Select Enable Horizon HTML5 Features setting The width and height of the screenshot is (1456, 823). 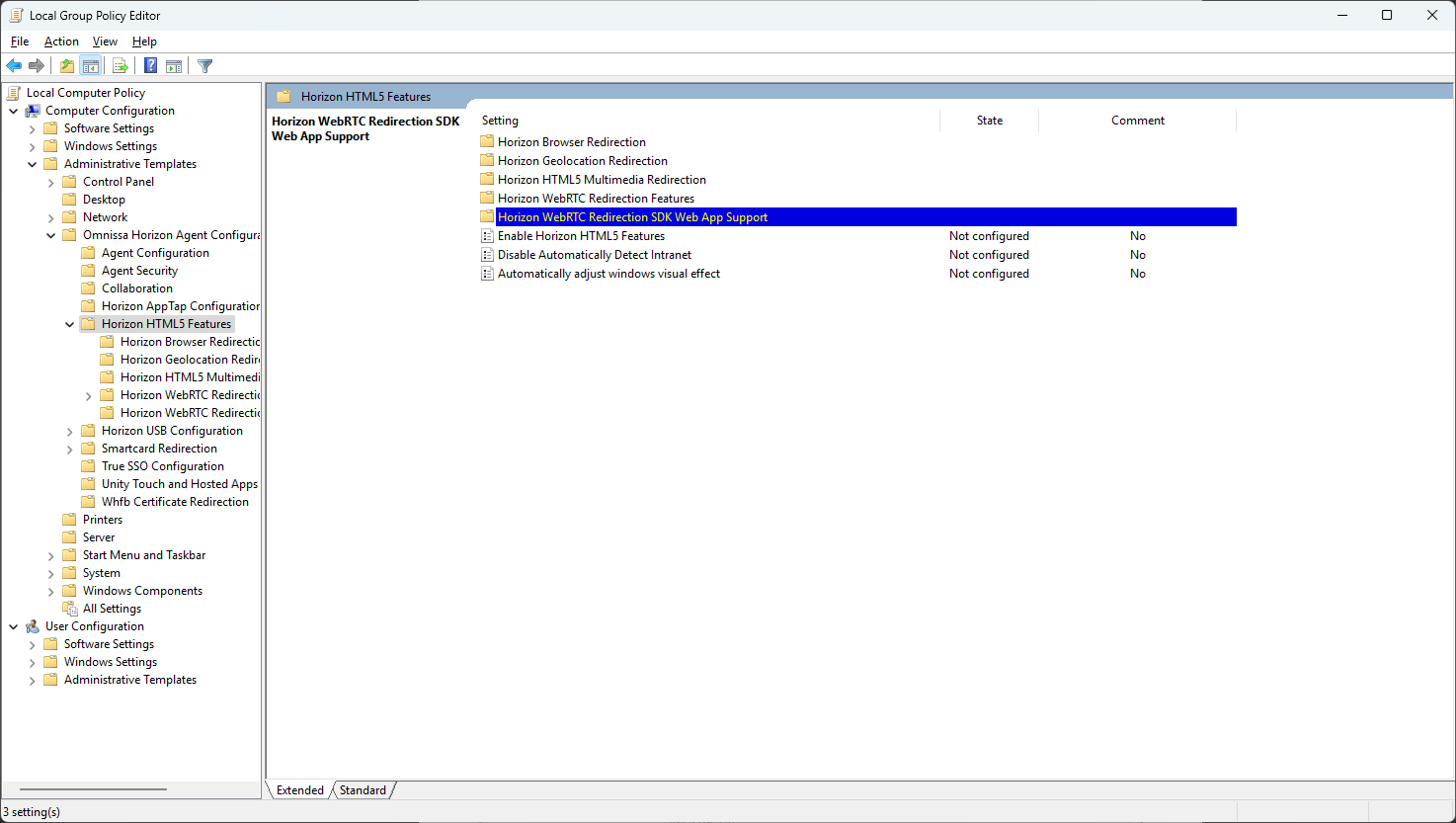581,236
